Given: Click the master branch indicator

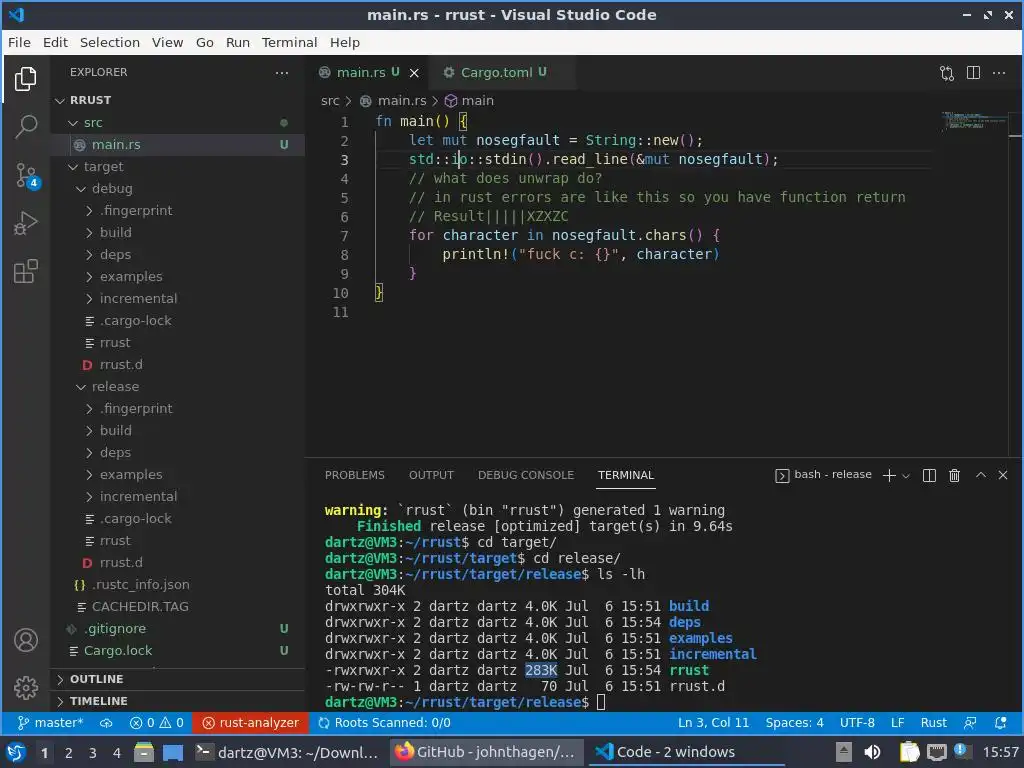Looking at the screenshot, I should pos(51,723).
